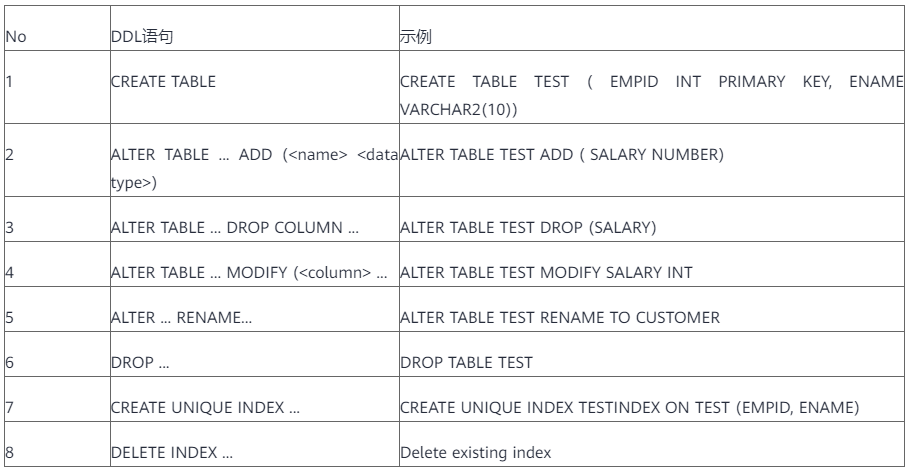Click the ALTER TABLE TEST ADD example
The image size is (908, 470).
pyautogui.click(x=561, y=156)
